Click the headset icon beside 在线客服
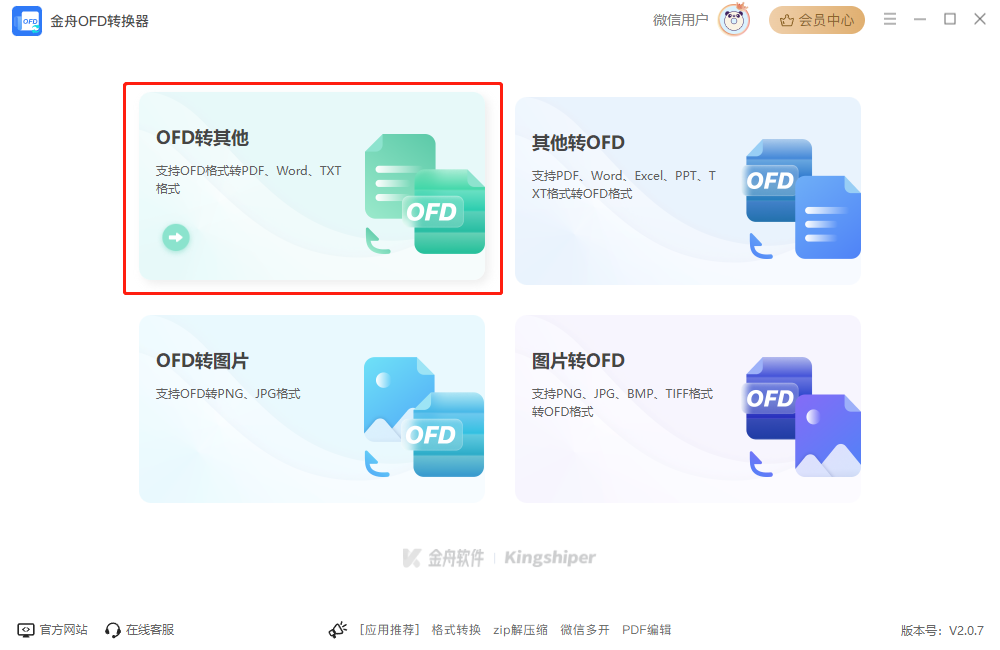Screen dimensions: 1000x650 click(x=113, y=630)
